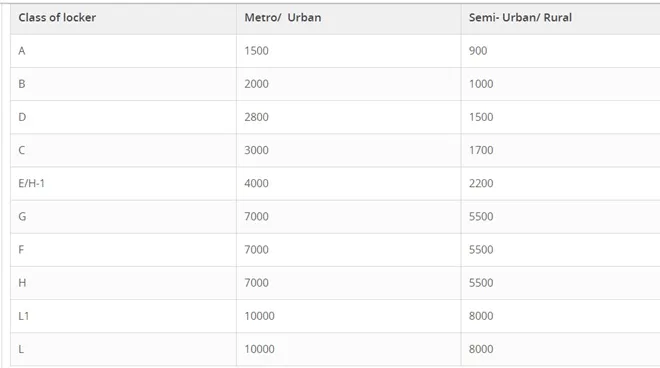This screenshot has width=660, height=368.
Task: Click the 'Class of locker' column header
Action: tap(57, 18)
